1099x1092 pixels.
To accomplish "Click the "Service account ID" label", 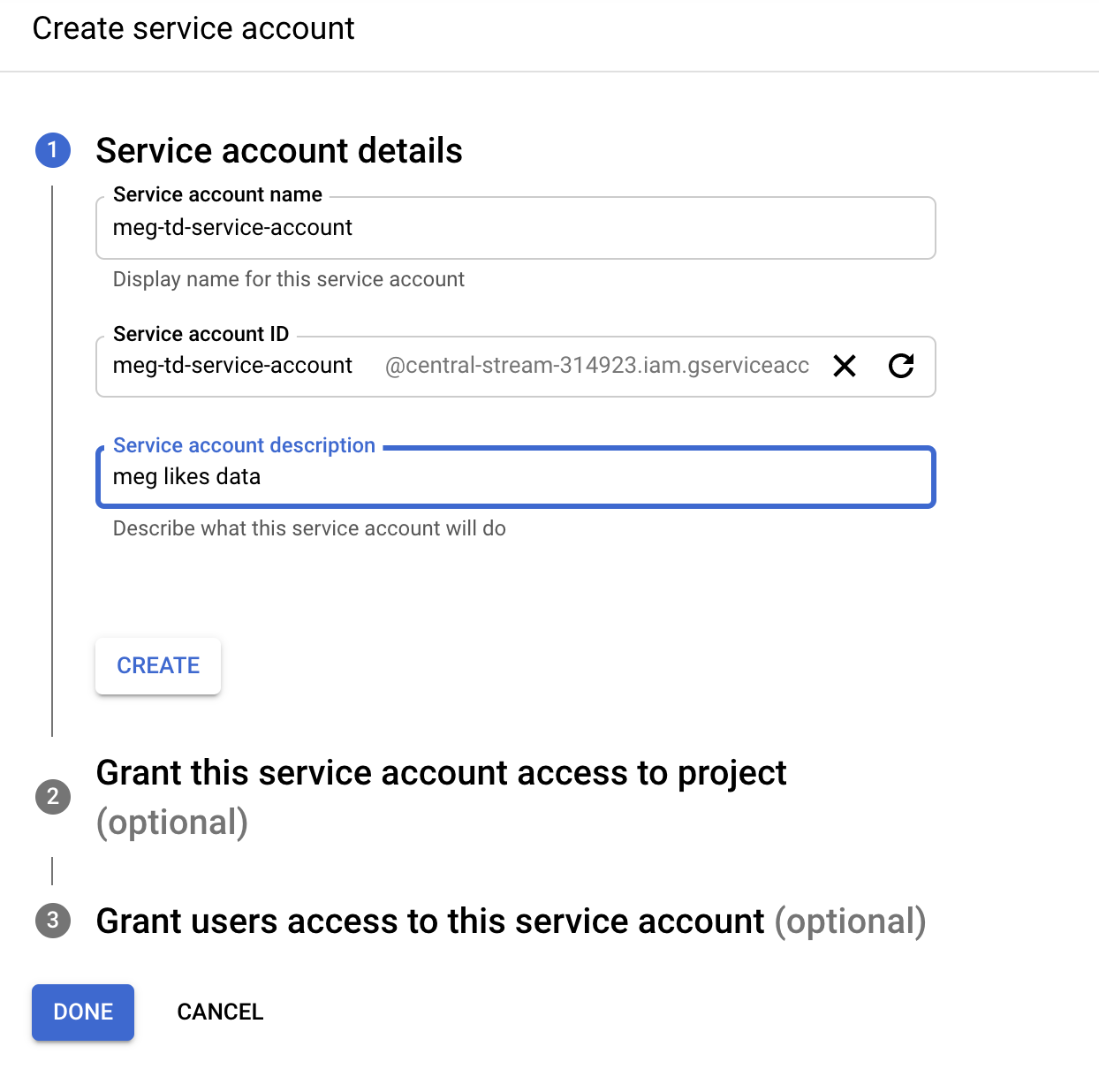I will [x=201, y=334].
